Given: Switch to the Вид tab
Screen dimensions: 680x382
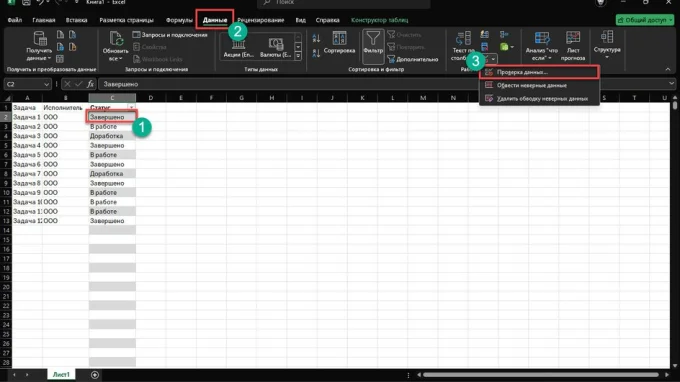Looking at the screenshot, I should (x=301, y=20).
